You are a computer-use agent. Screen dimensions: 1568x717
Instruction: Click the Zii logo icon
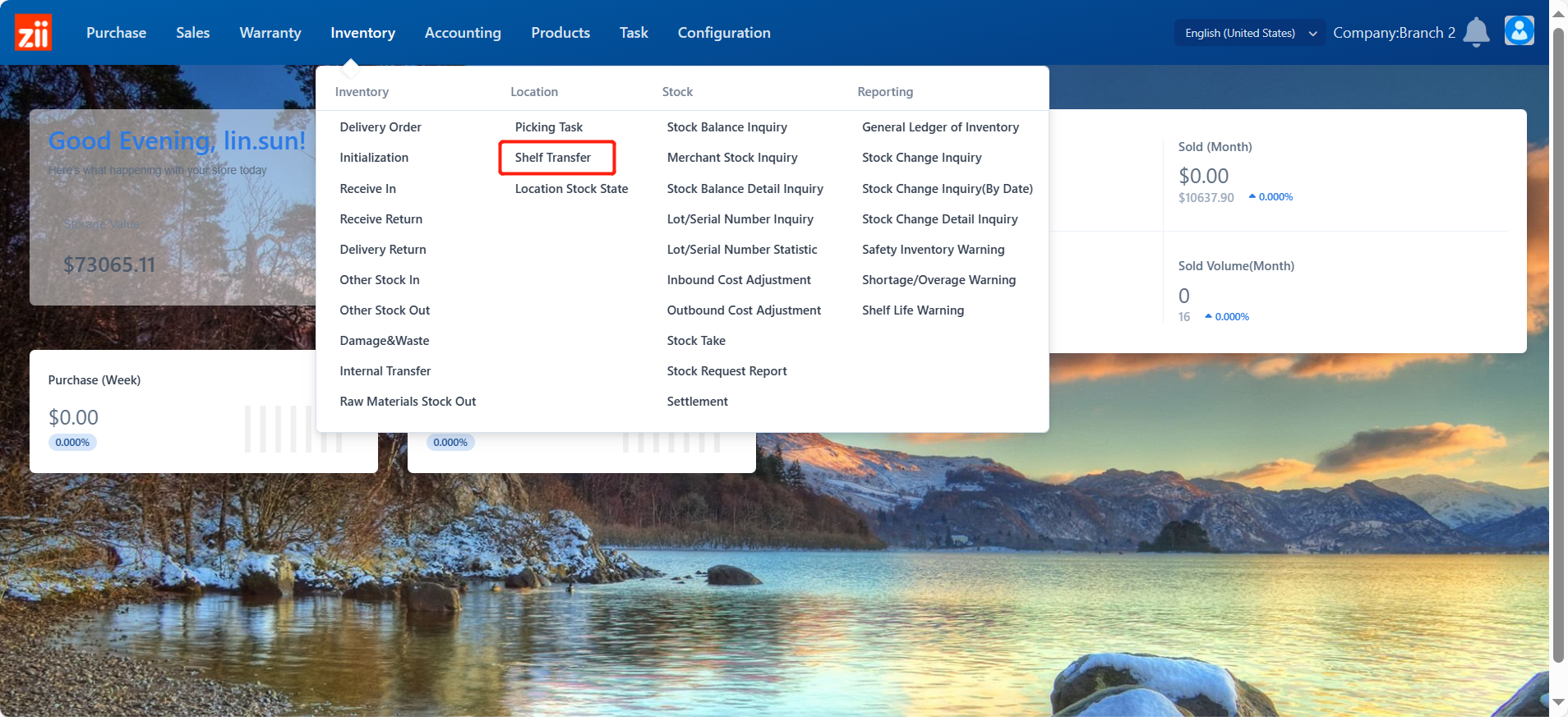pos(34,32)
